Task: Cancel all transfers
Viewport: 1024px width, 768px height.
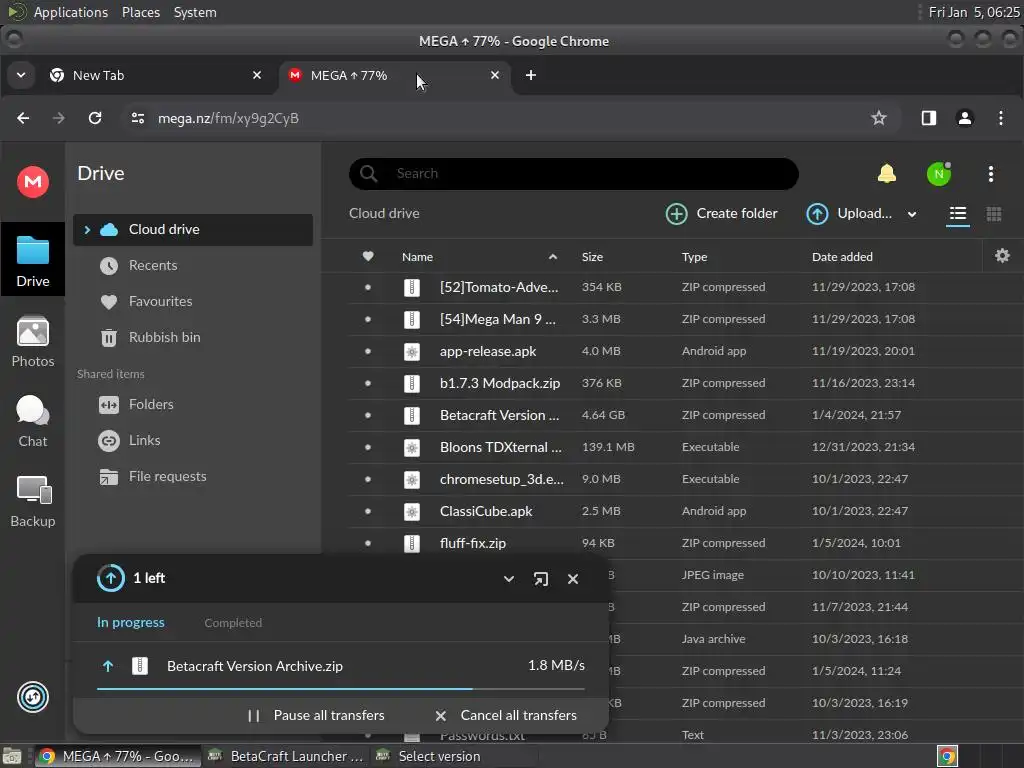Action: pyautogui.click(x=506, y=716)
